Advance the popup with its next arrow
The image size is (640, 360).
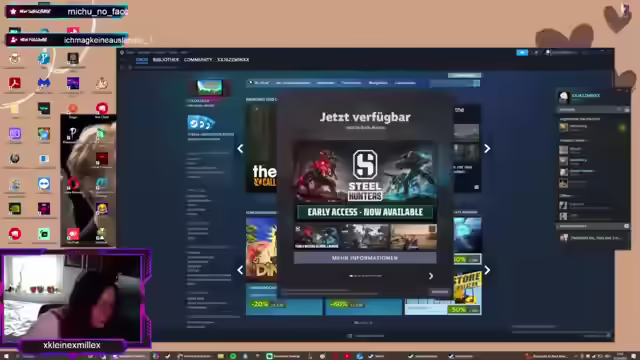click(431, 276)
